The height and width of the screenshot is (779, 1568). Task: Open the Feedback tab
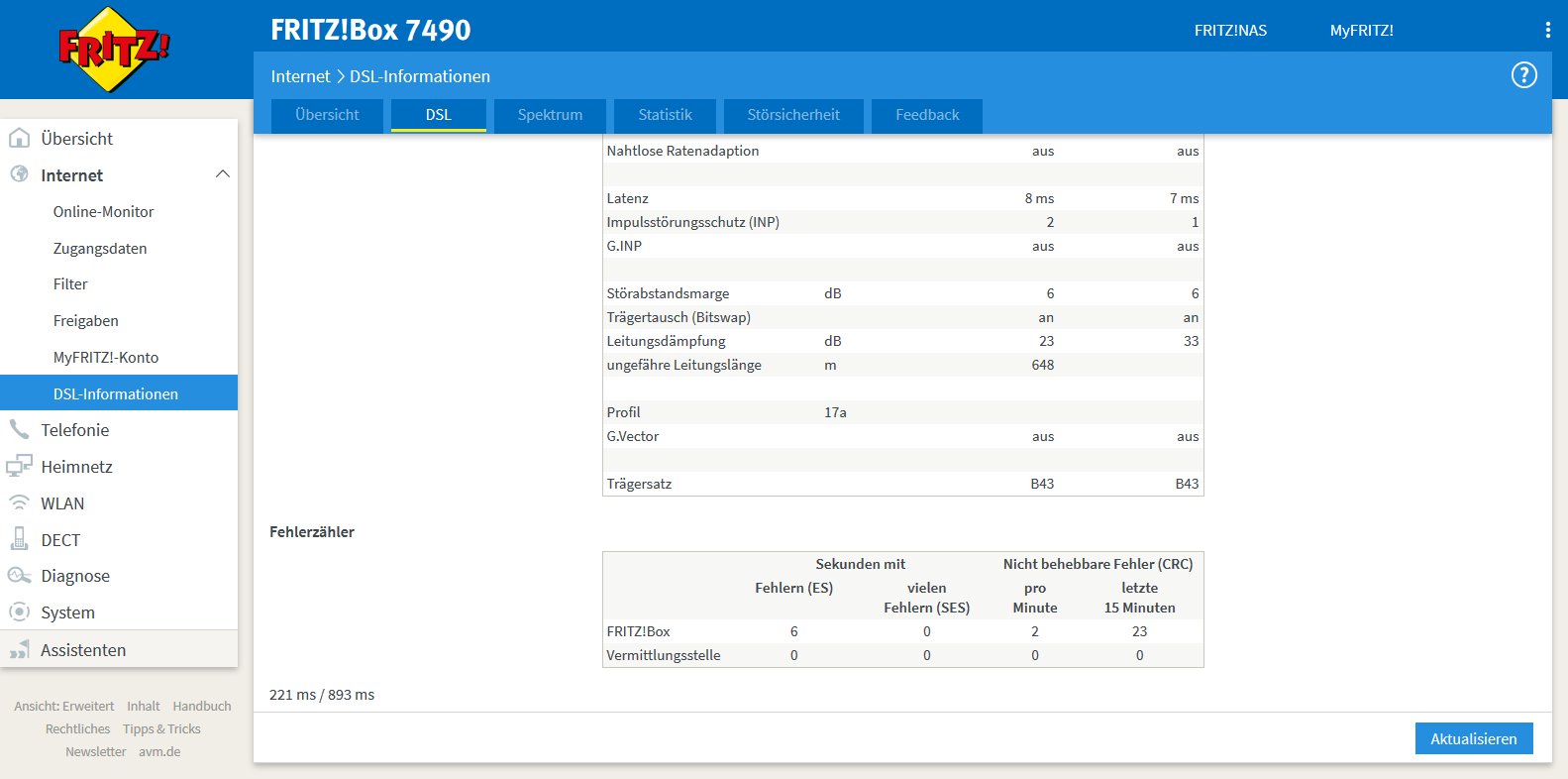tap(927, 115)
